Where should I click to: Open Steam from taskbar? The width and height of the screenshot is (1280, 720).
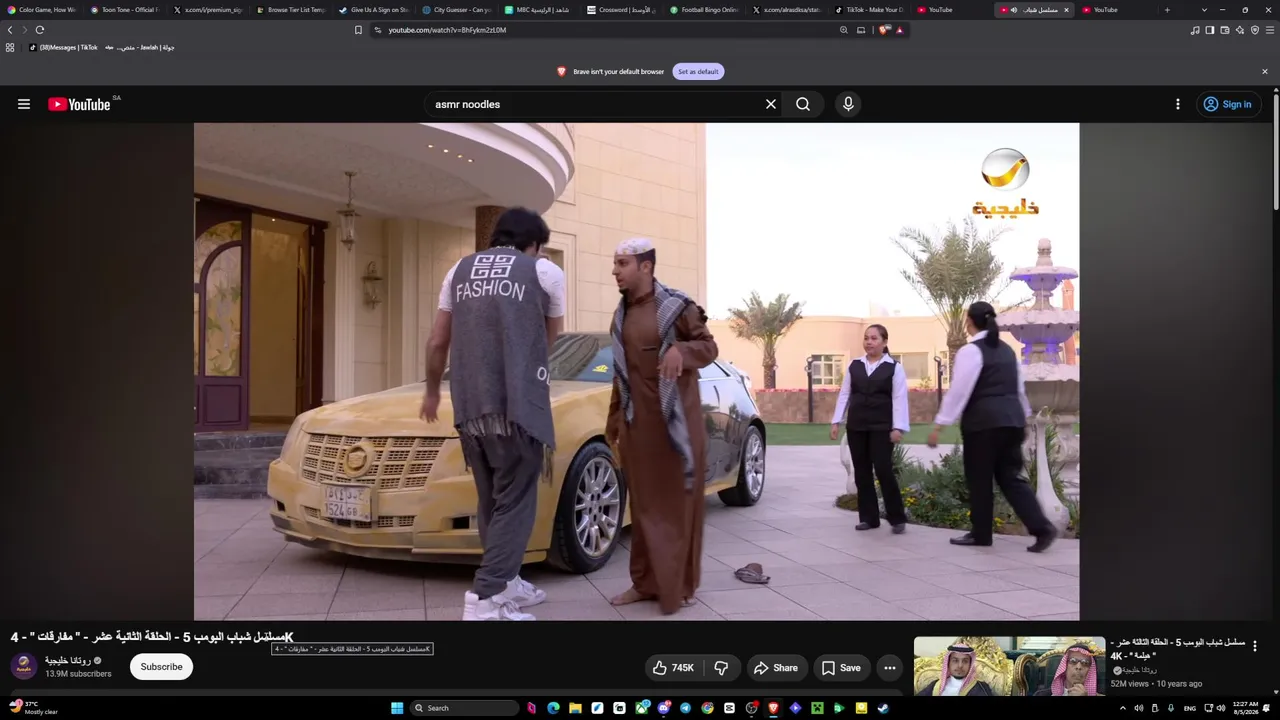point(883,708)
